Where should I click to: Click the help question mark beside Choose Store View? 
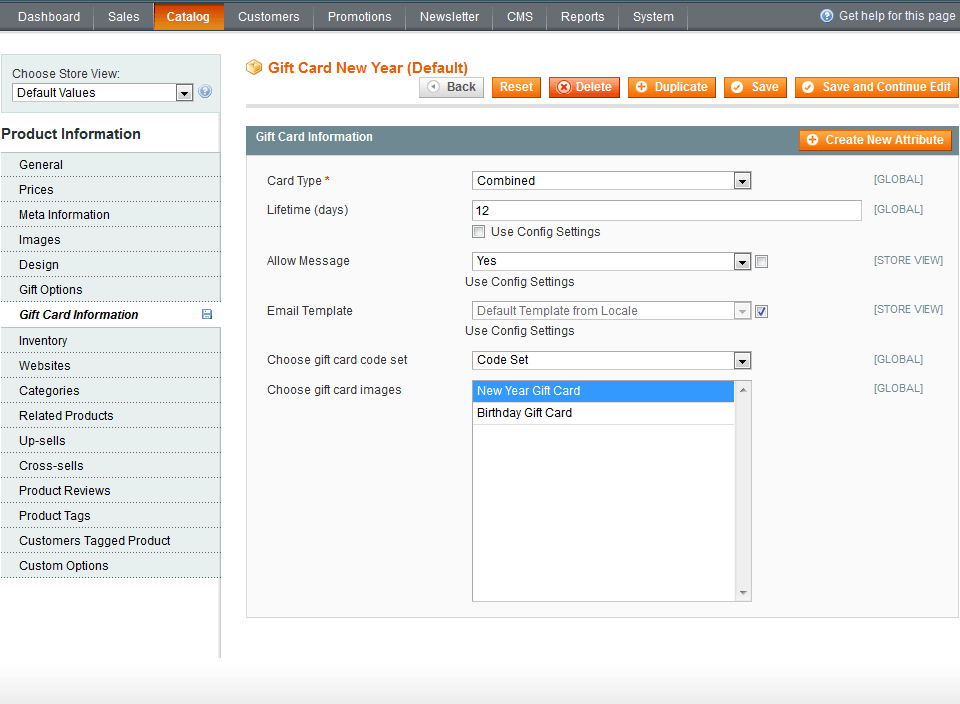tap(205, 92)
